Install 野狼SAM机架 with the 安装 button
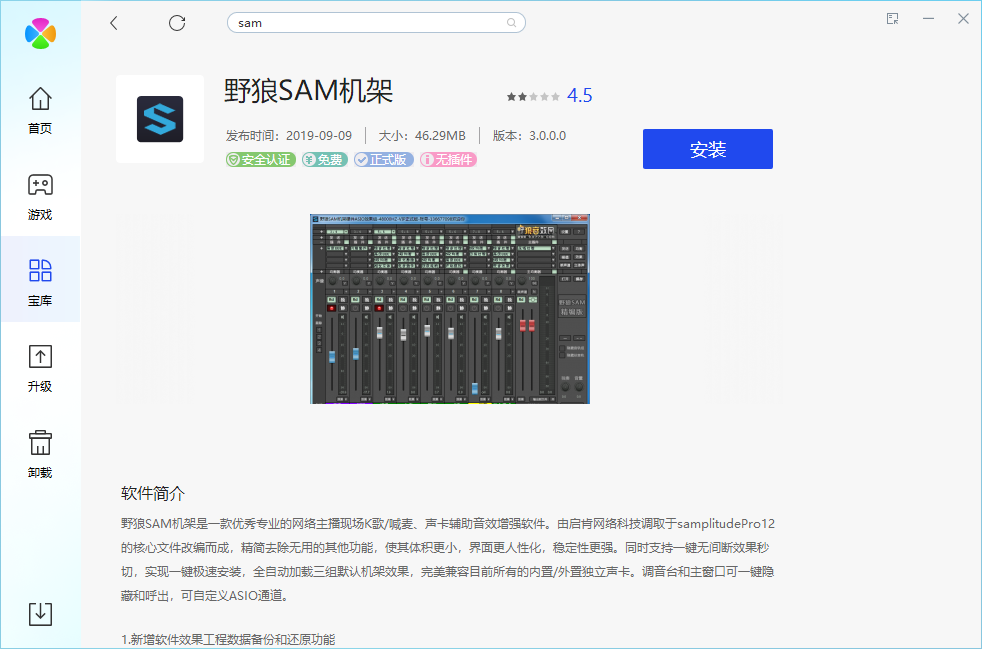Image resolution: width=982 pixels, height=649 pixels. click(708, 149)
